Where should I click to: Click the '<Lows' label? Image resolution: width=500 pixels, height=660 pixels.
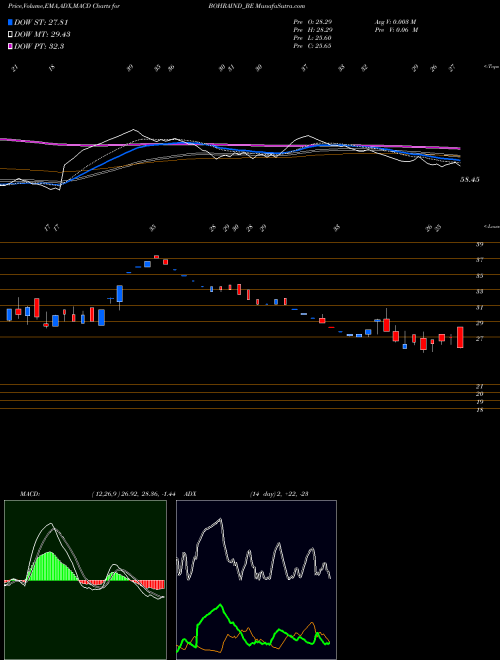(x=491, y=226)
